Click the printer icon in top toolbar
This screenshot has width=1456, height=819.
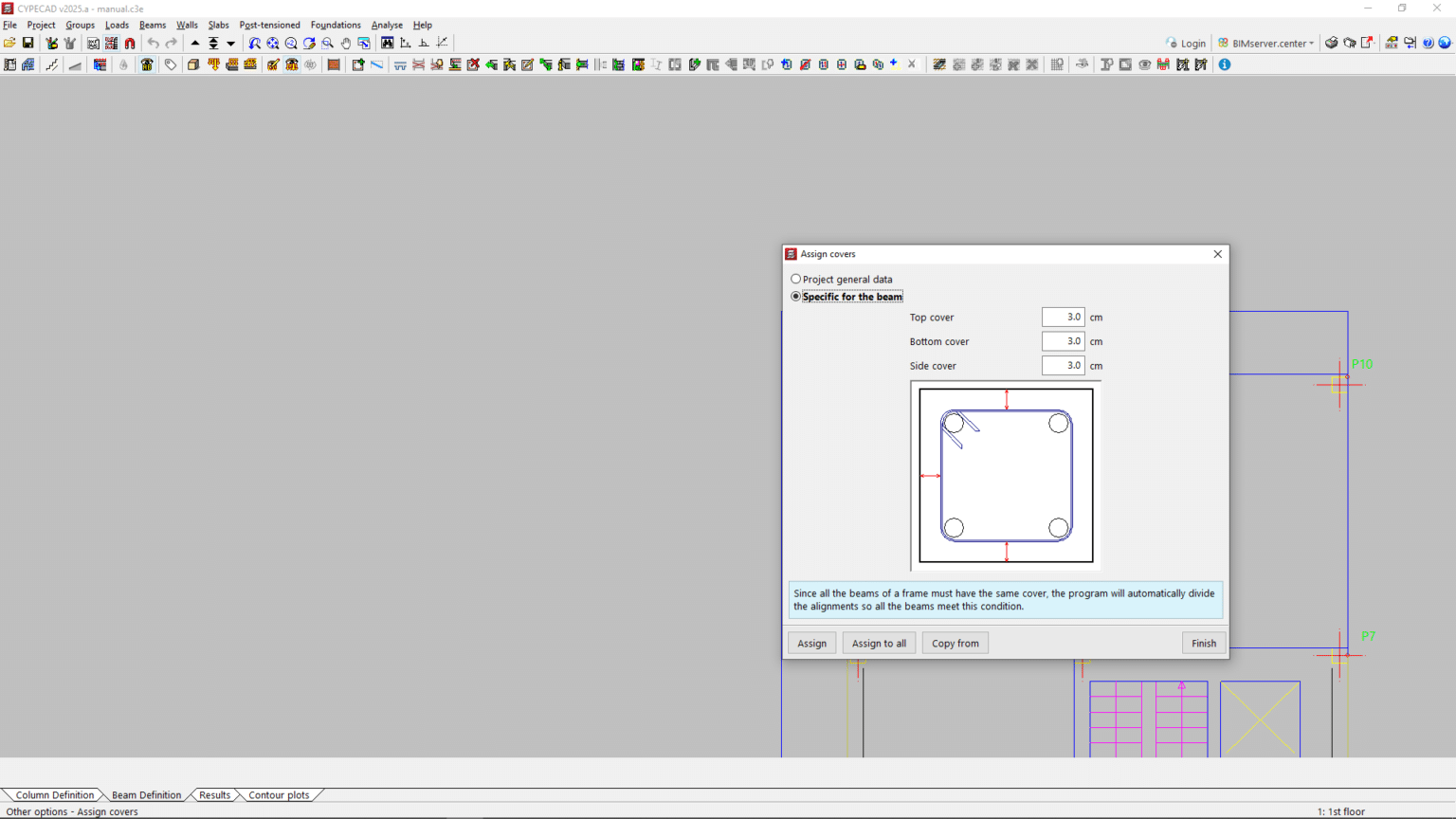point(1332,44)
